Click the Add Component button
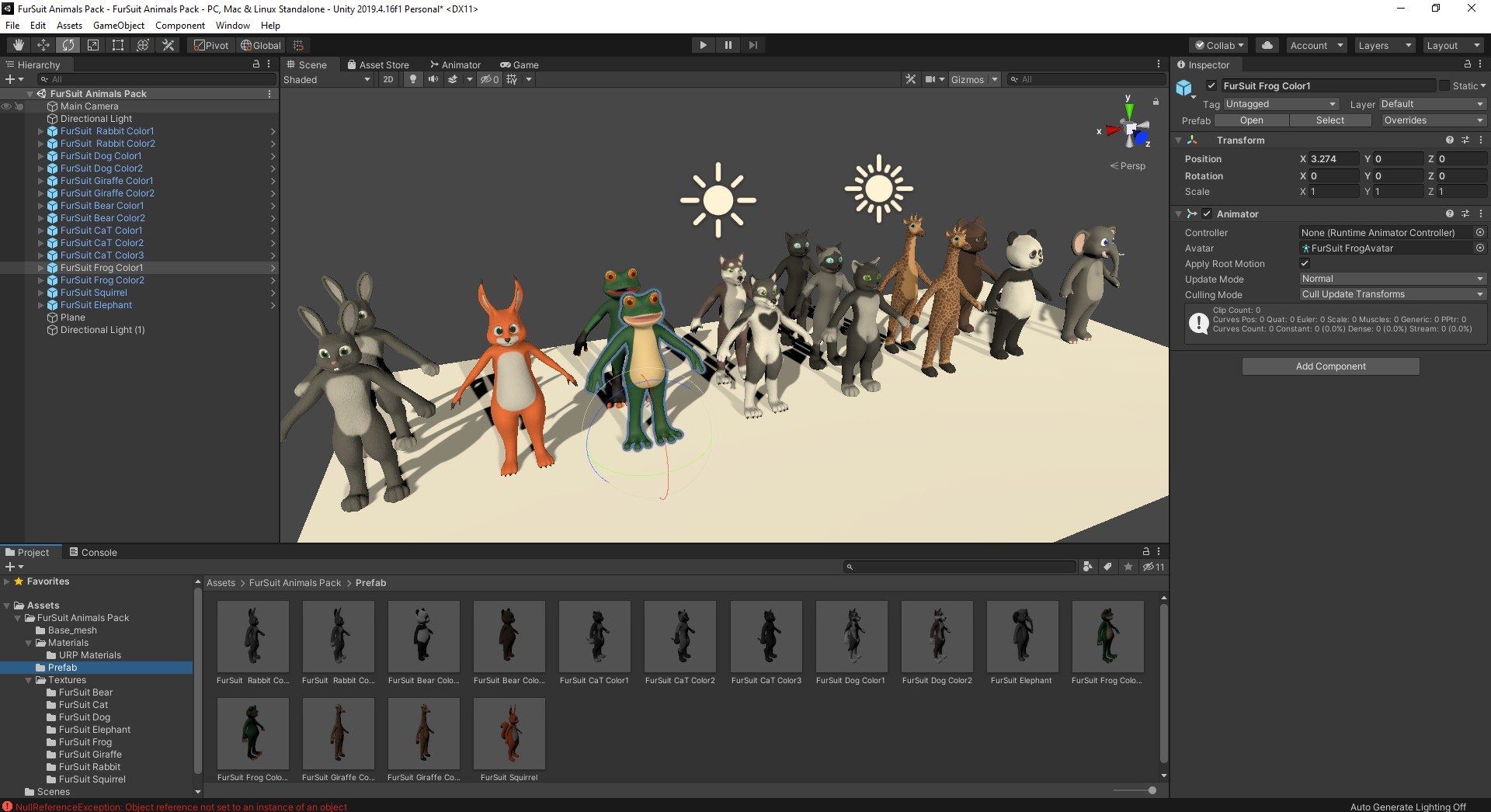This screenshot has width=1491, height=812. (x=1330, y=366)
